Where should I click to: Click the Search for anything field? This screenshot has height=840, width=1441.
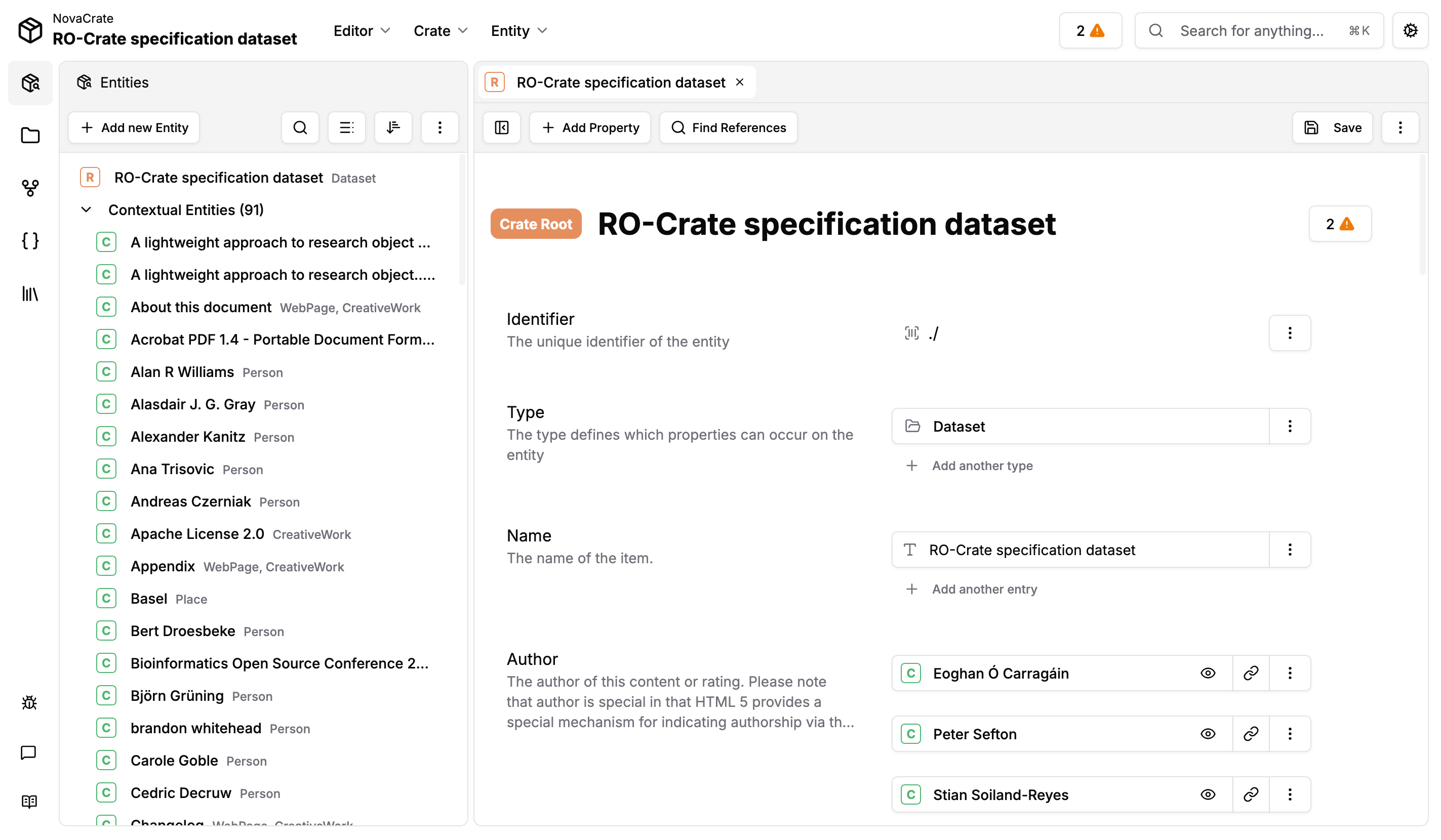[1251, 31]
